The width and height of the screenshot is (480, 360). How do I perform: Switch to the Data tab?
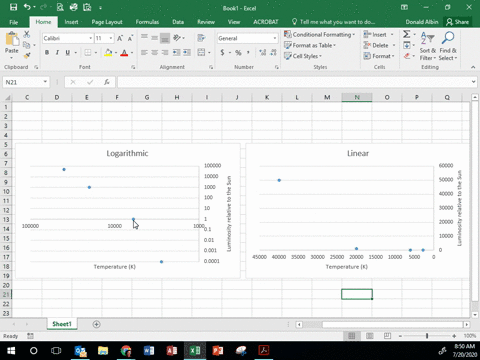pyautogui.click(x=178, y=22)
